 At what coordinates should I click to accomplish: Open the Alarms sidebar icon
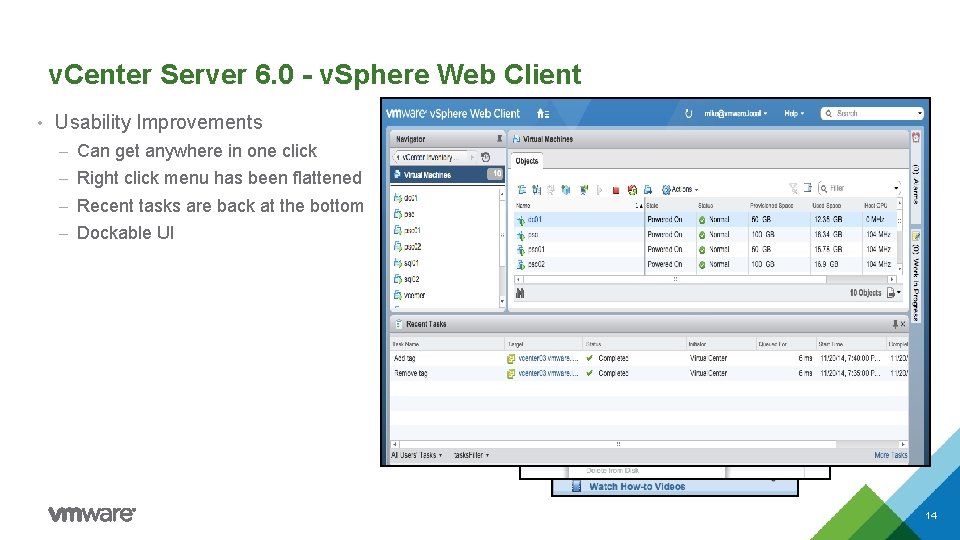916,138
